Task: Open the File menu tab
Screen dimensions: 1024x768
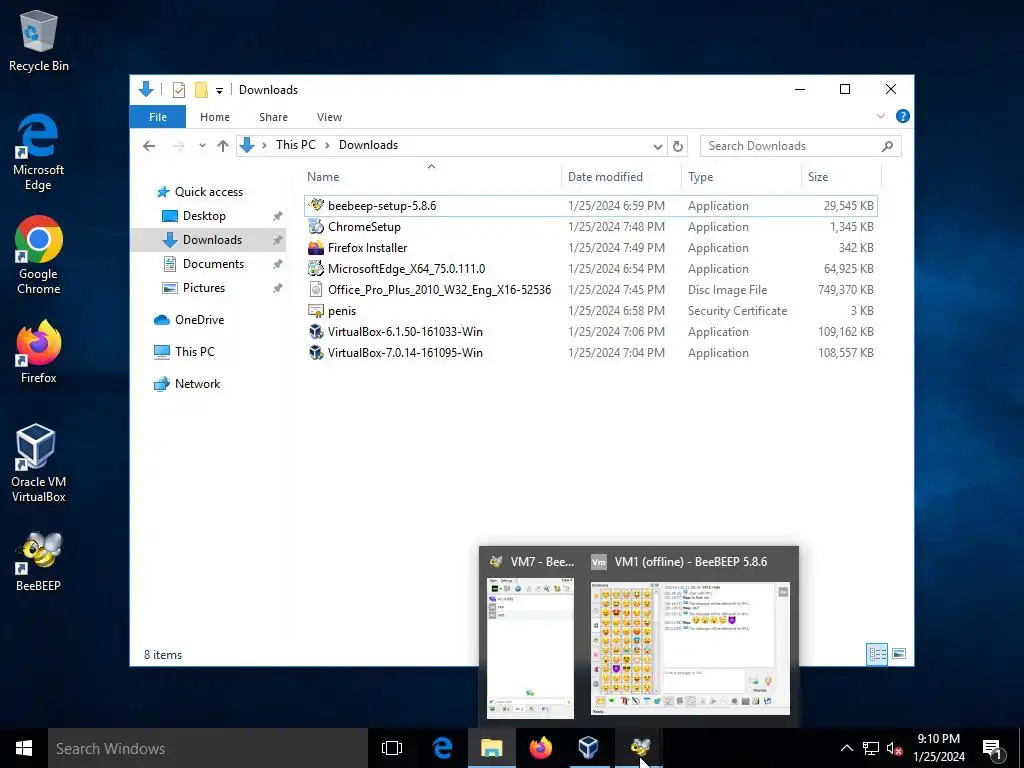Action: point(157,117)
